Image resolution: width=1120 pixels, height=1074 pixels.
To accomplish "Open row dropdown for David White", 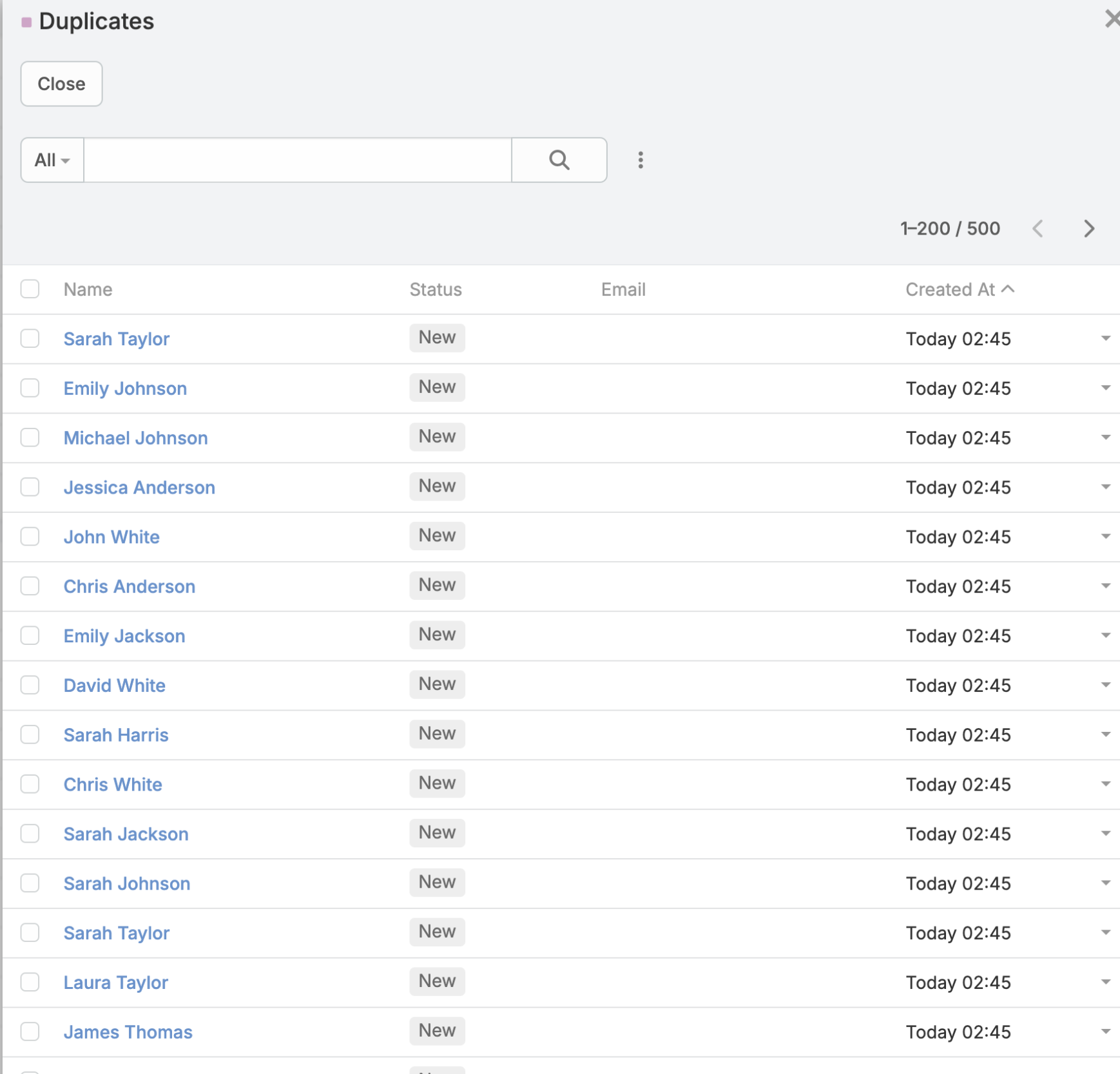I will [1105, 685].
